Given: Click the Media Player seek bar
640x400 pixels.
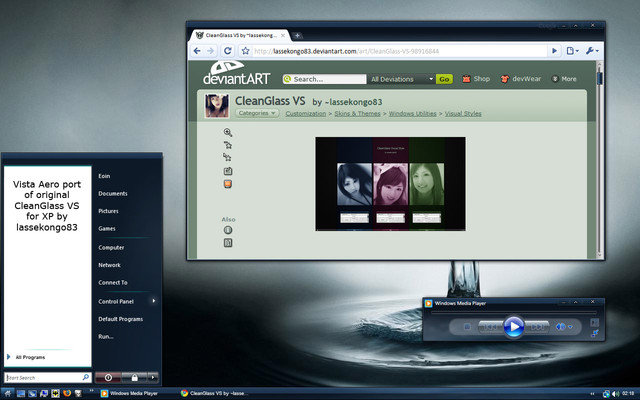Looking at the screenshot, I should click(513, 313).
